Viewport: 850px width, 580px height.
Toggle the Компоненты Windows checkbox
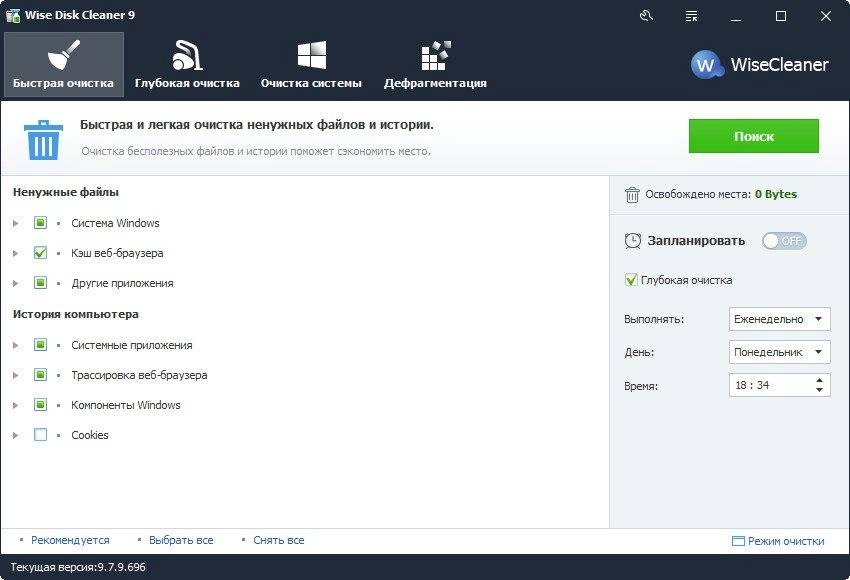coord(41,405)
